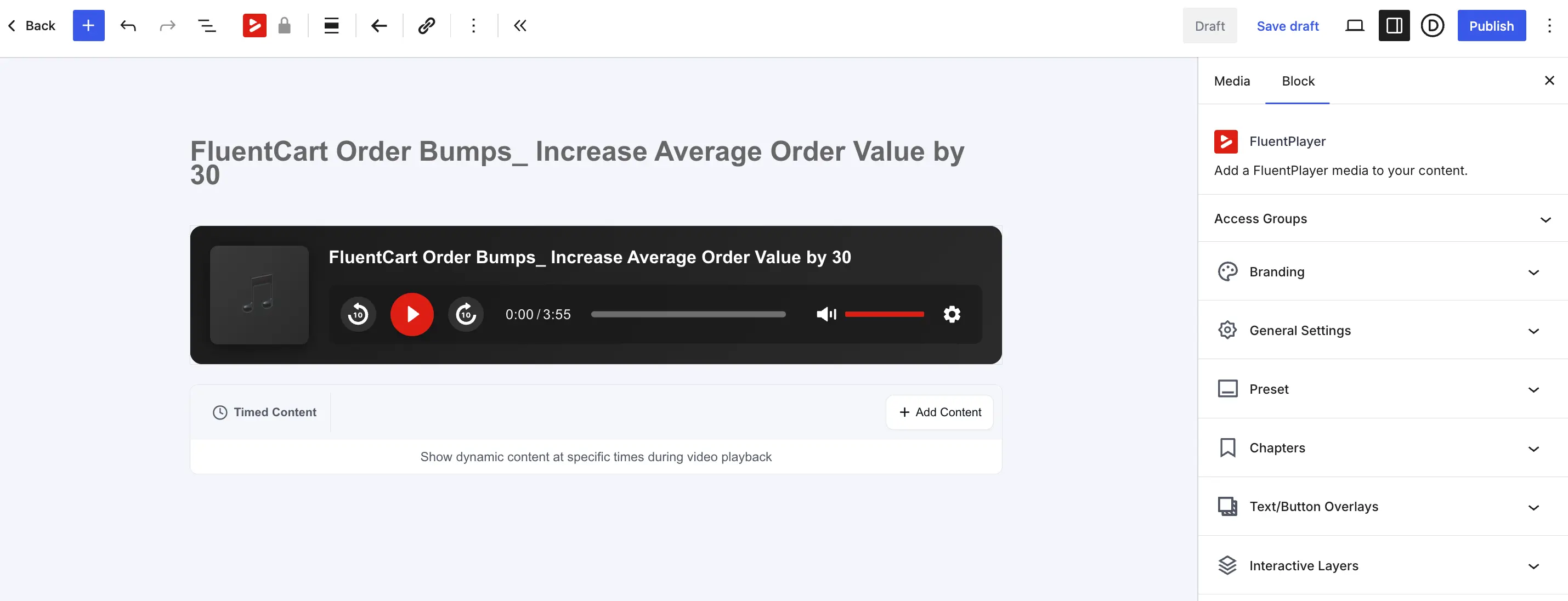Redo the undone change
1568x601 pixels.
coord(167,26)
